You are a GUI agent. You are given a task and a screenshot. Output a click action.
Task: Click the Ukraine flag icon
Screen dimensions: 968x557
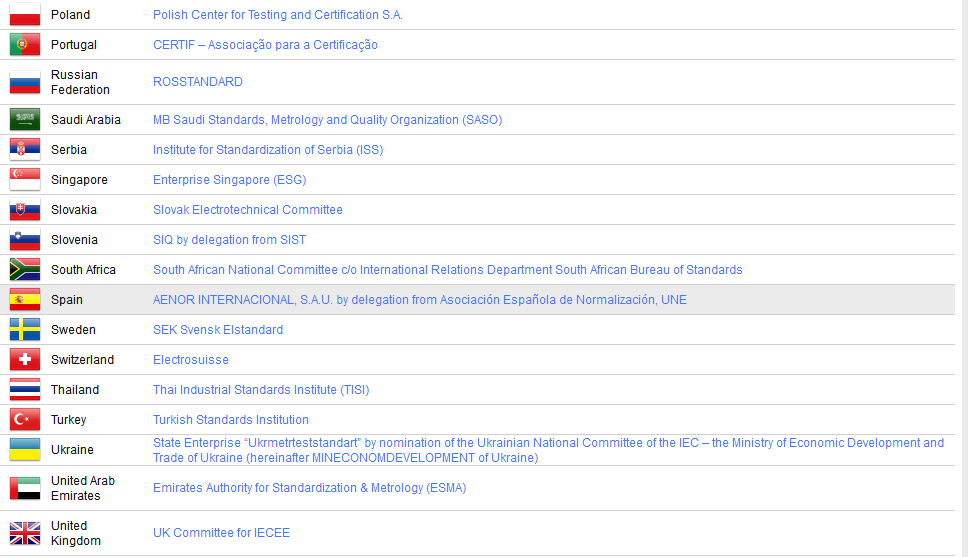24,450
